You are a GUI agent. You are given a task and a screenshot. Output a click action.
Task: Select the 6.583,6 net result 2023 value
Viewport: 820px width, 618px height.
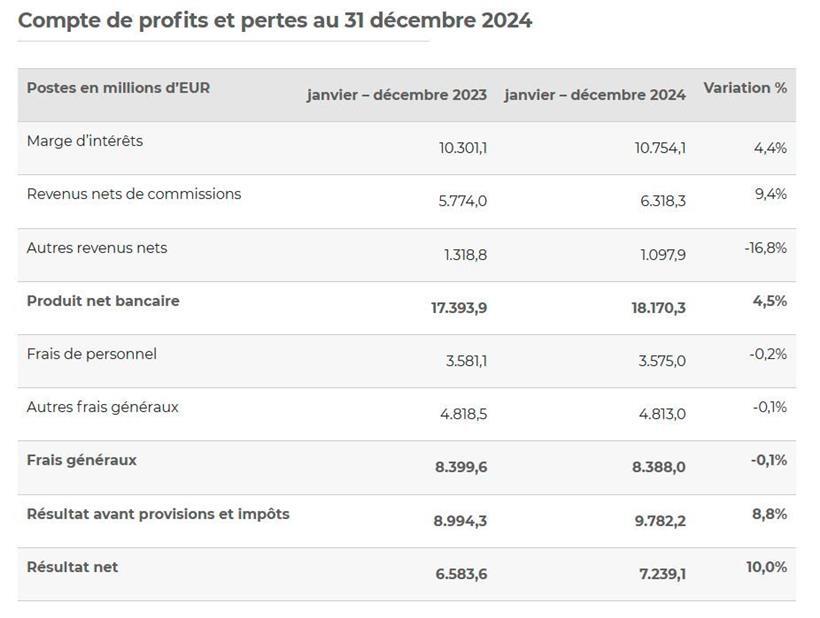pyautogui.click(x=460, y=574)
